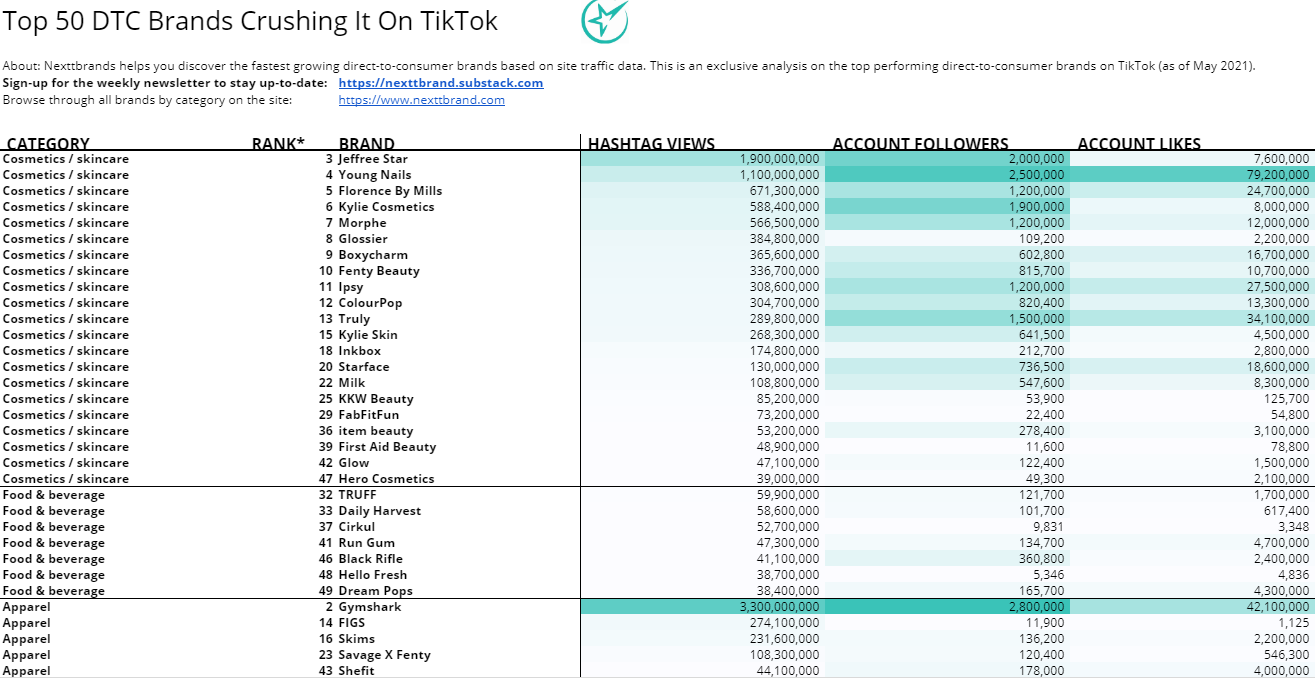1315x679 pixels.
Task: Click the BRAND column header
Action: (x=367, y=143)
